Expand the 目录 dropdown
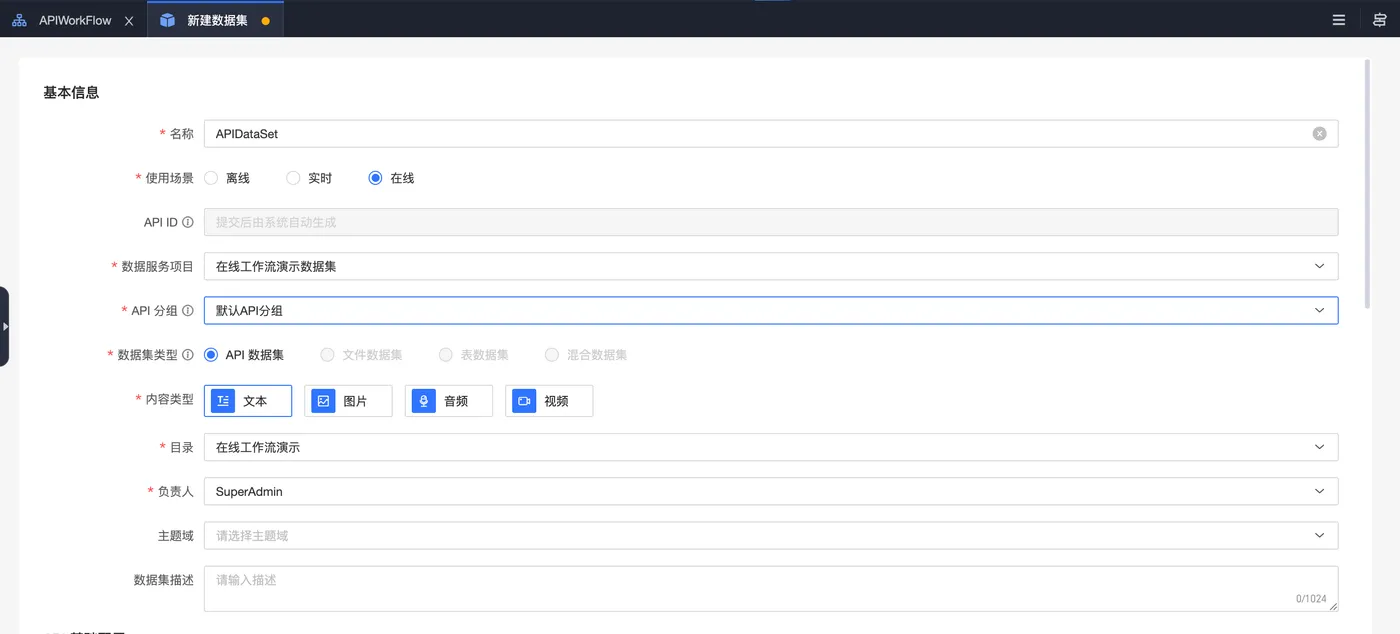Viewport: 1400px width, 634px height. 771,447
